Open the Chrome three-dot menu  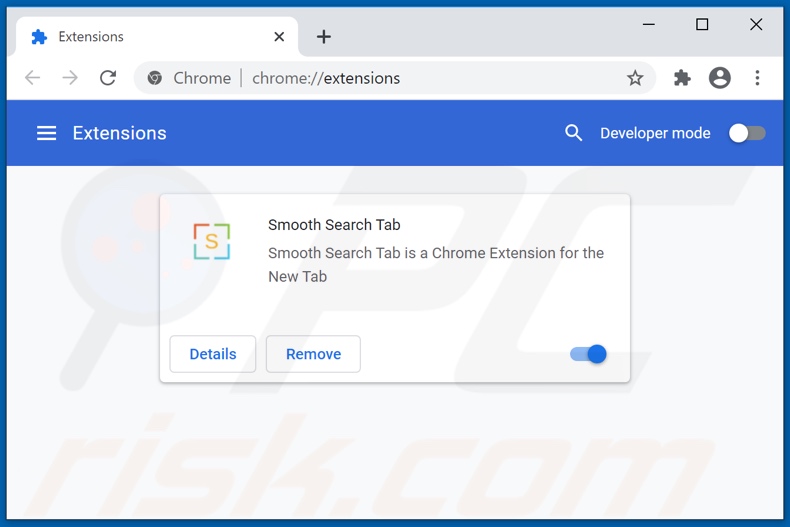click(x=757, y=78)
